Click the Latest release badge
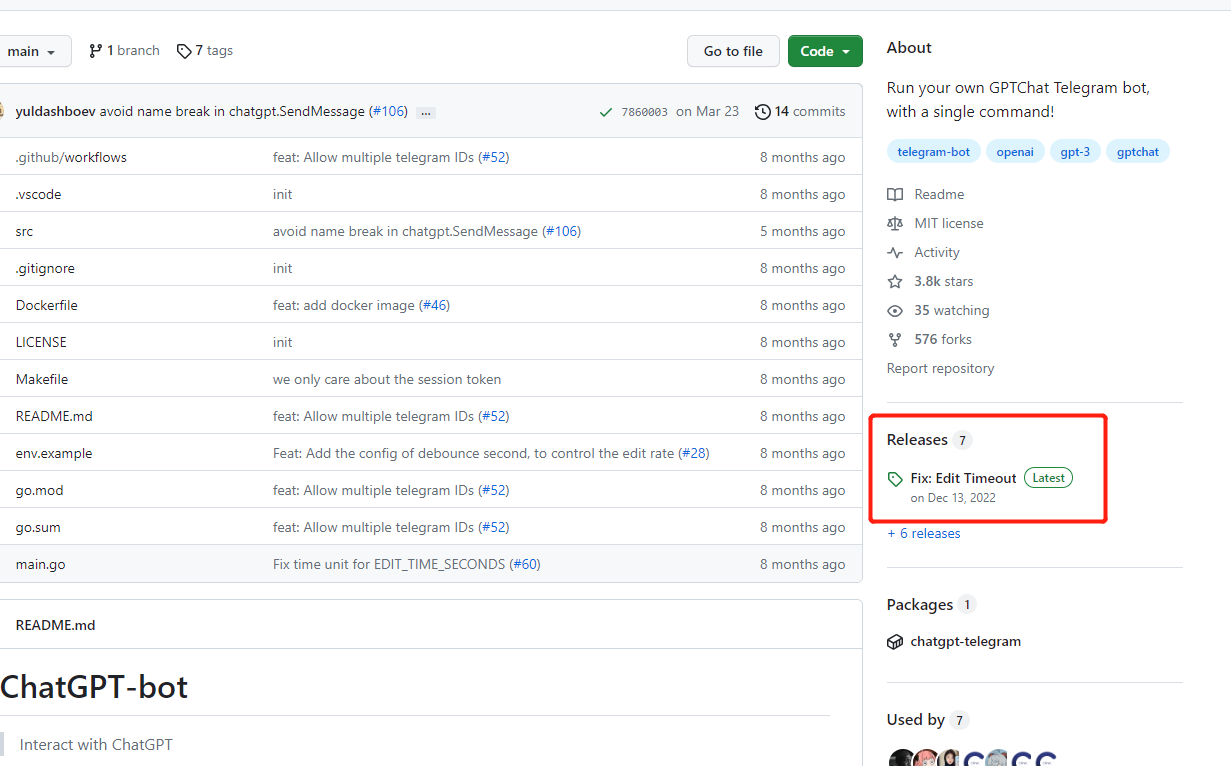 [x=1048, y=478]
